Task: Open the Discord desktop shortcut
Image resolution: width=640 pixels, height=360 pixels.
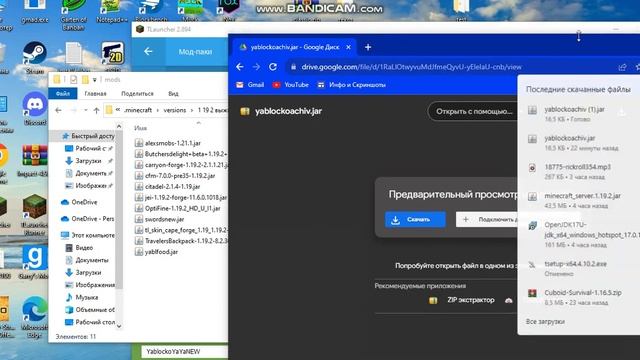Action: (35, 108)
